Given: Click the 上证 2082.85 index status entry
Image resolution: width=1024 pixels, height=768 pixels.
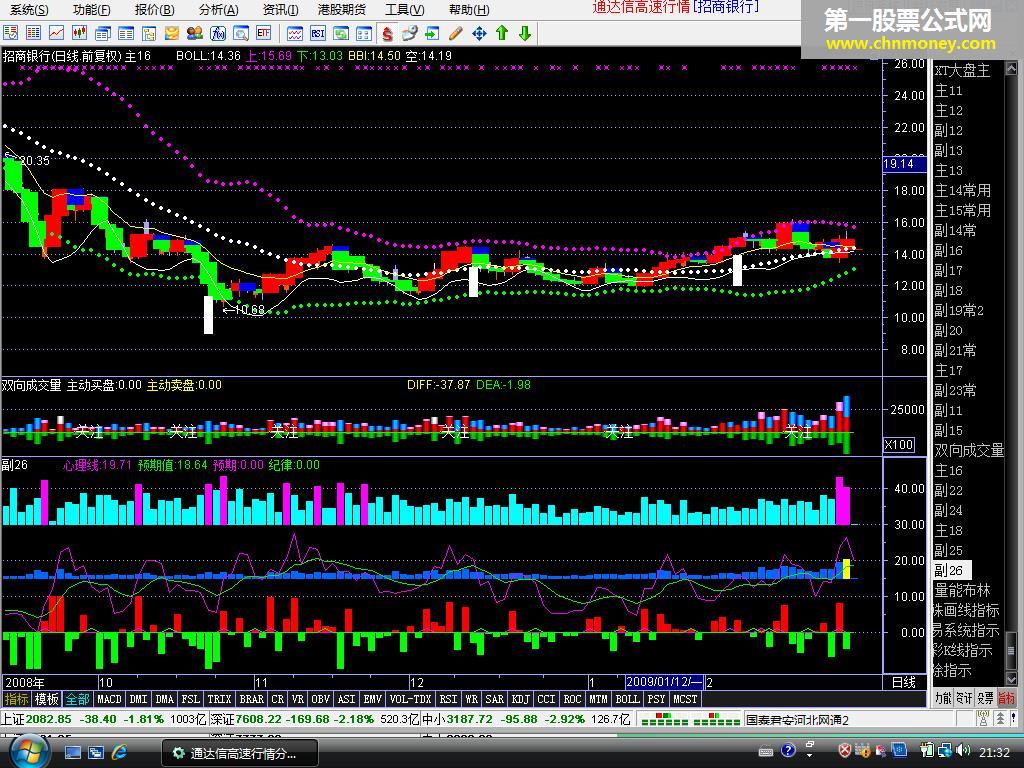Looking at the screenshot, I should (103, 719).
